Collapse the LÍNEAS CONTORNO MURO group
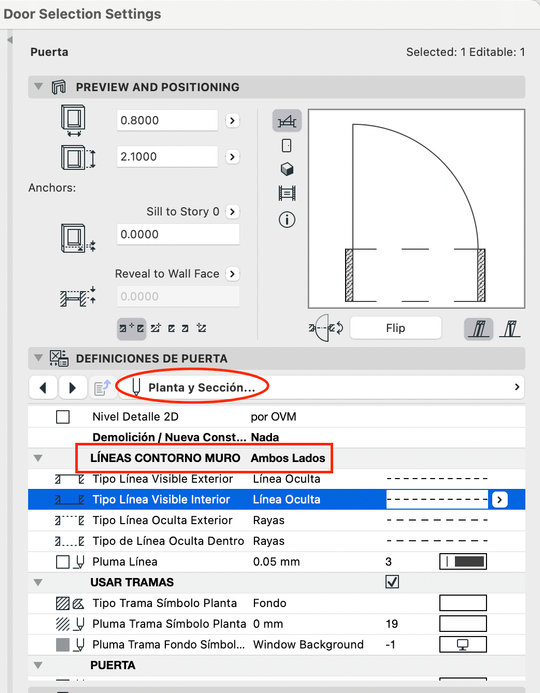The image size is (540, 693). coord(38,458)
